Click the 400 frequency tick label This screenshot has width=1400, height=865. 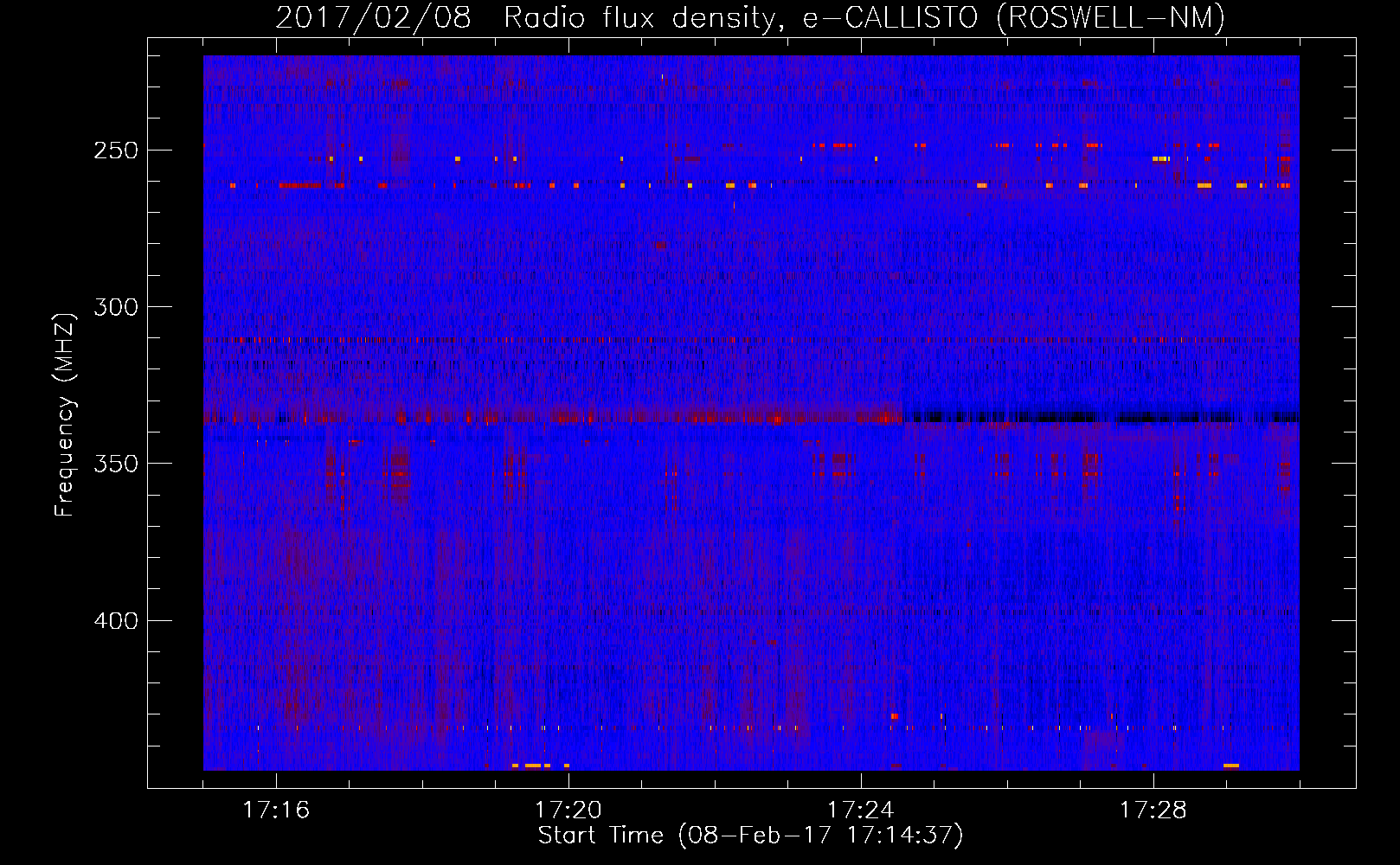(116, 621)
